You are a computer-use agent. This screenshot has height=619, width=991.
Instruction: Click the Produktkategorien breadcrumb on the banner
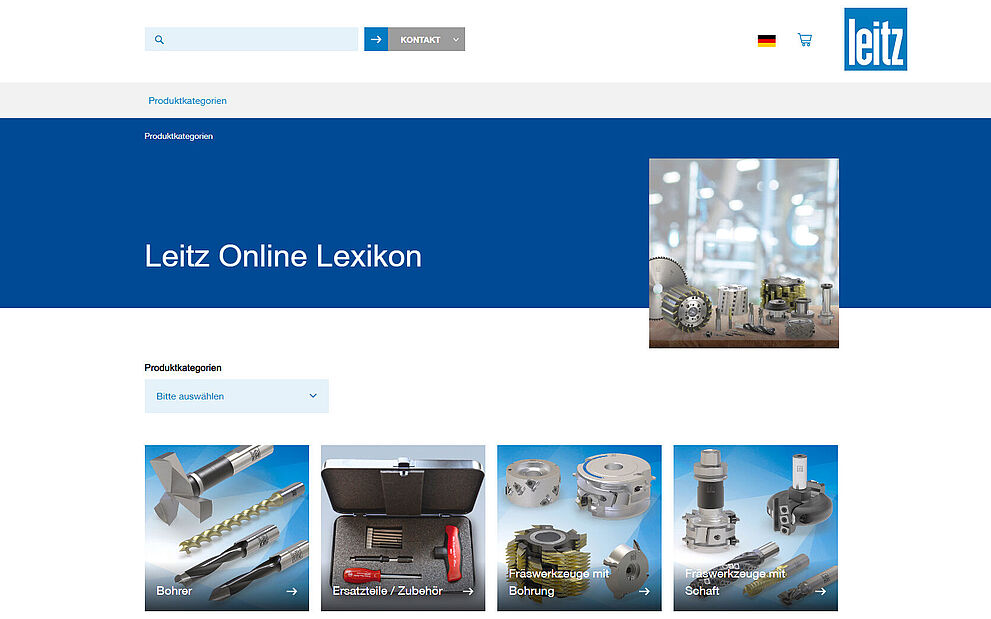click(x=177, y=136)
